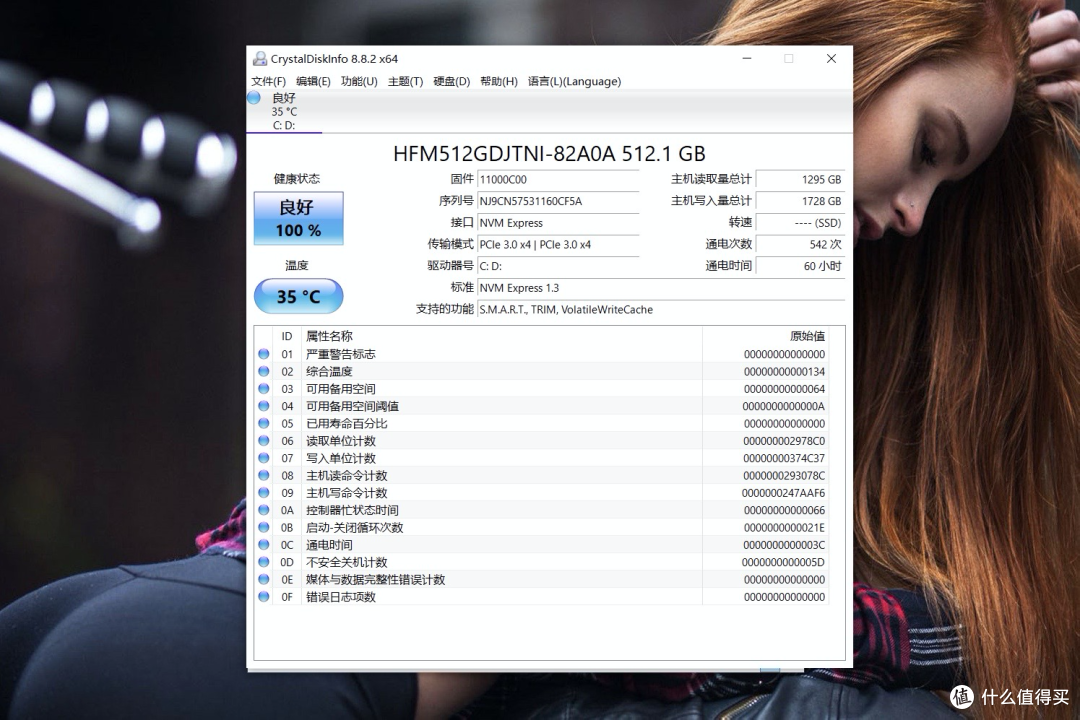Click raw value 0000000374C37

[784, 458]
